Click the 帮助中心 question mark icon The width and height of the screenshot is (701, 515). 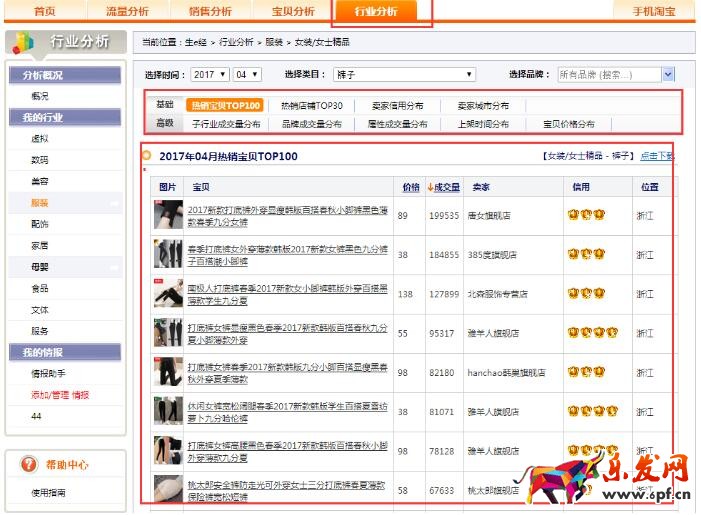pos(29,465)
